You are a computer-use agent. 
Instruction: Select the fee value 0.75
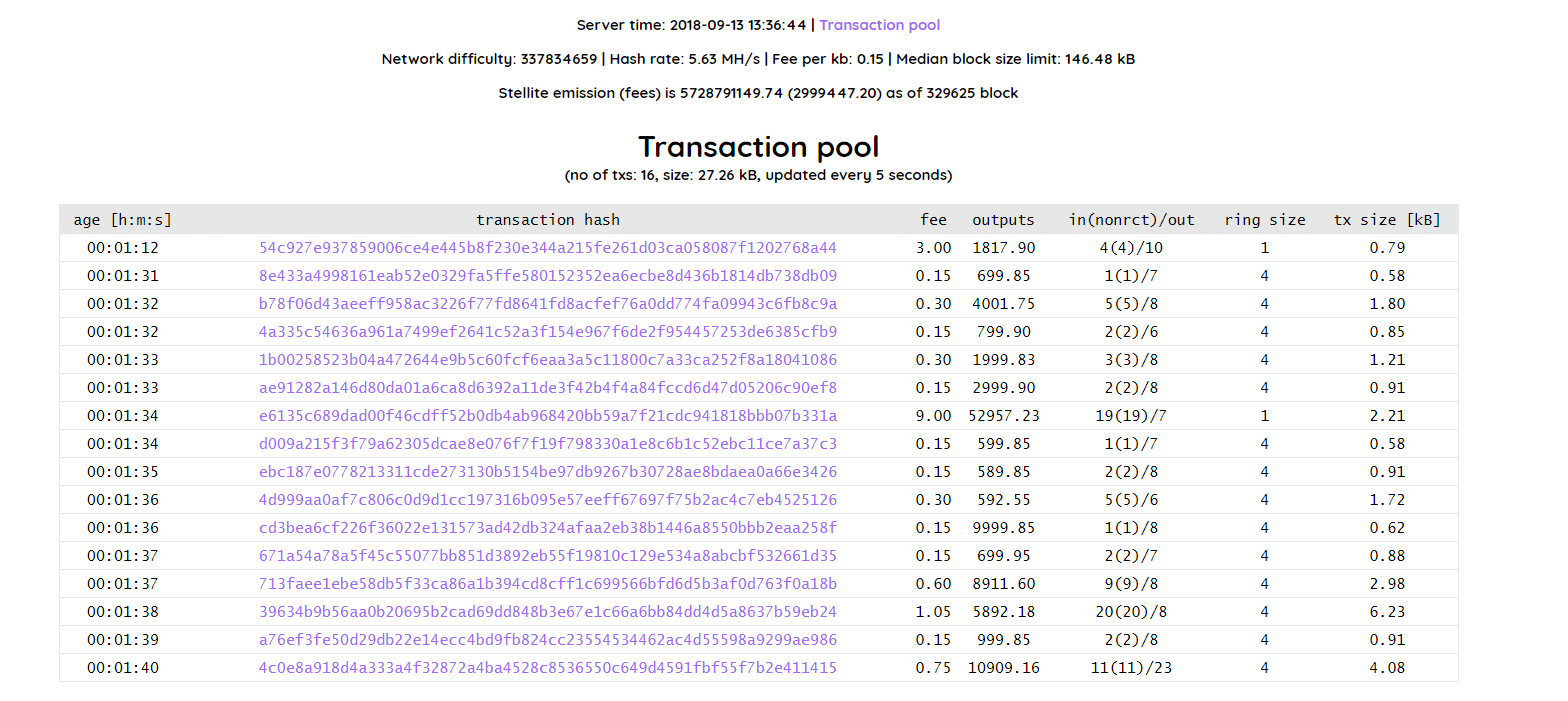(x=933, y=668)
